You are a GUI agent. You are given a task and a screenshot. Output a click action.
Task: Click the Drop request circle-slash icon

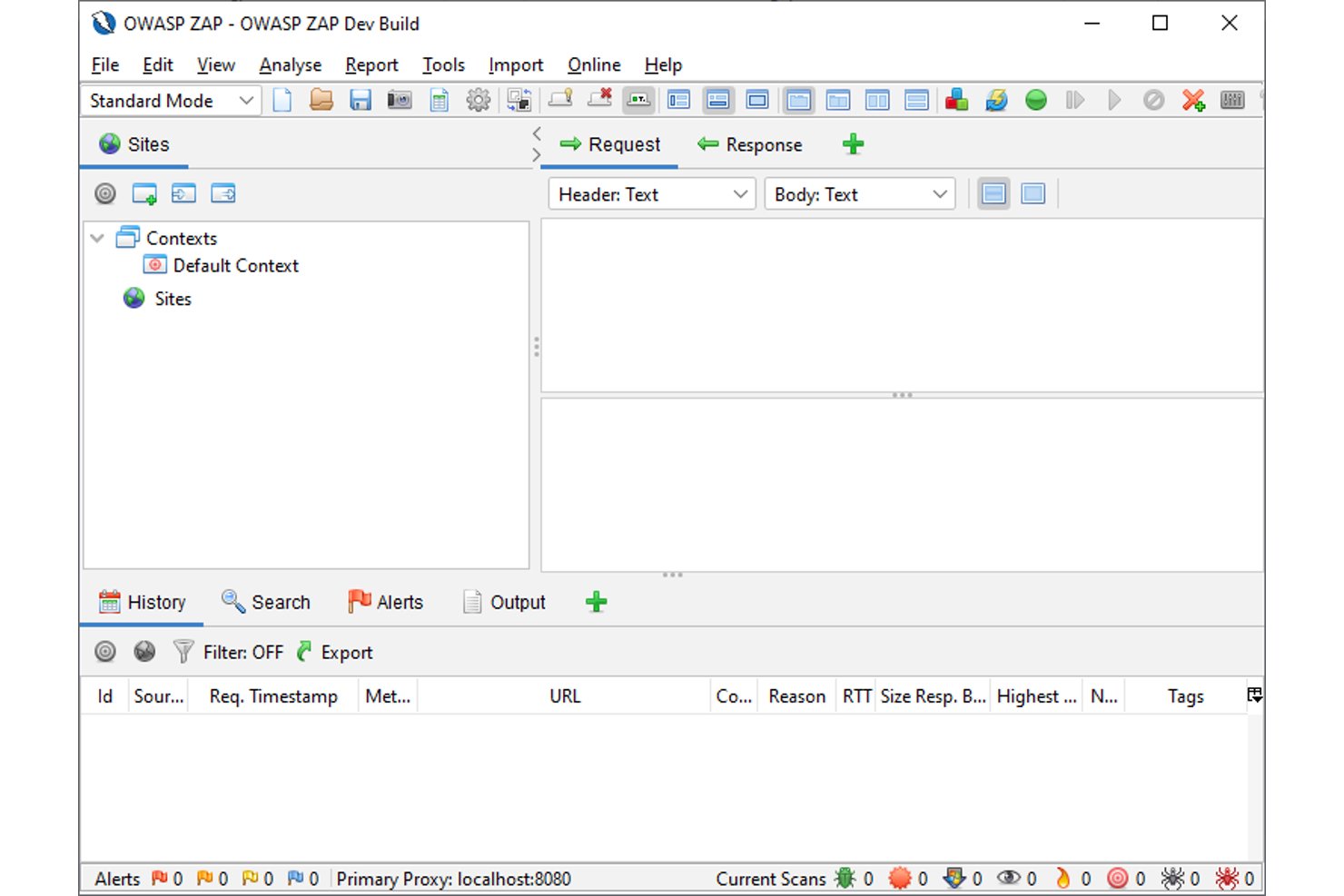(x=1153, y=100)
